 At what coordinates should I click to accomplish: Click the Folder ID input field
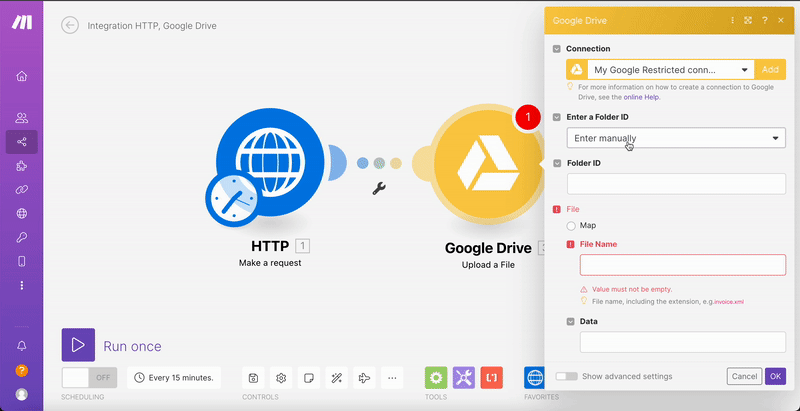coord(676,184)
